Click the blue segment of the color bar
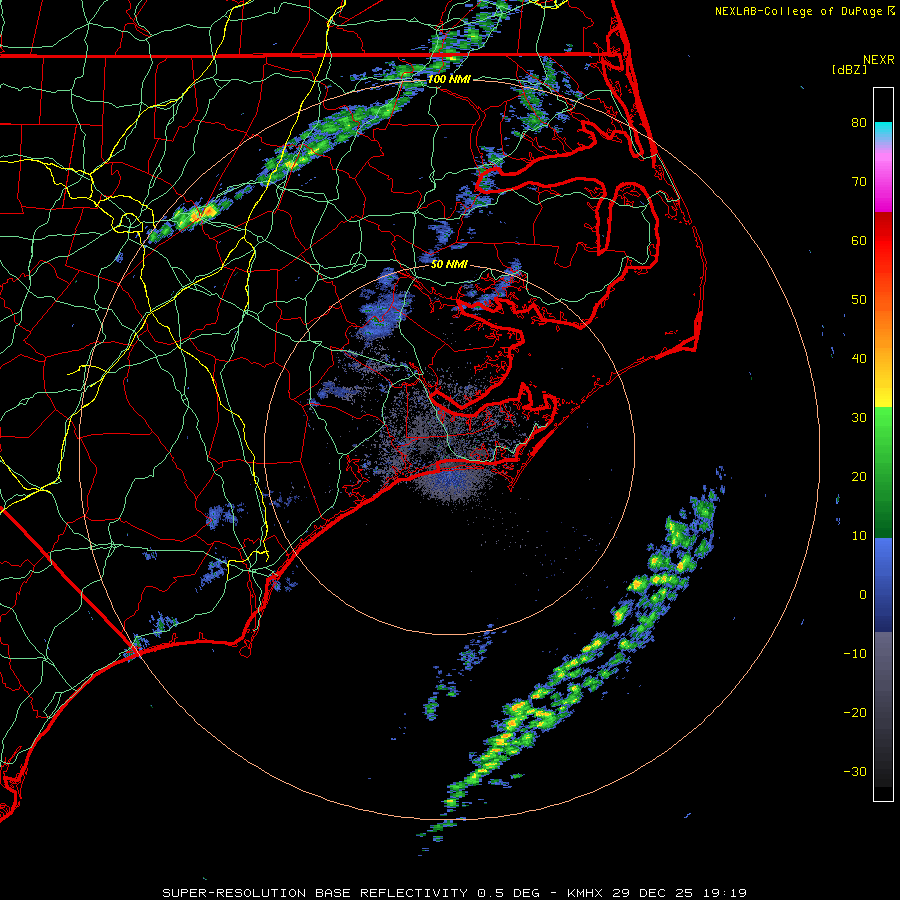Screen dimensions: 900x900 click(883, 585)
